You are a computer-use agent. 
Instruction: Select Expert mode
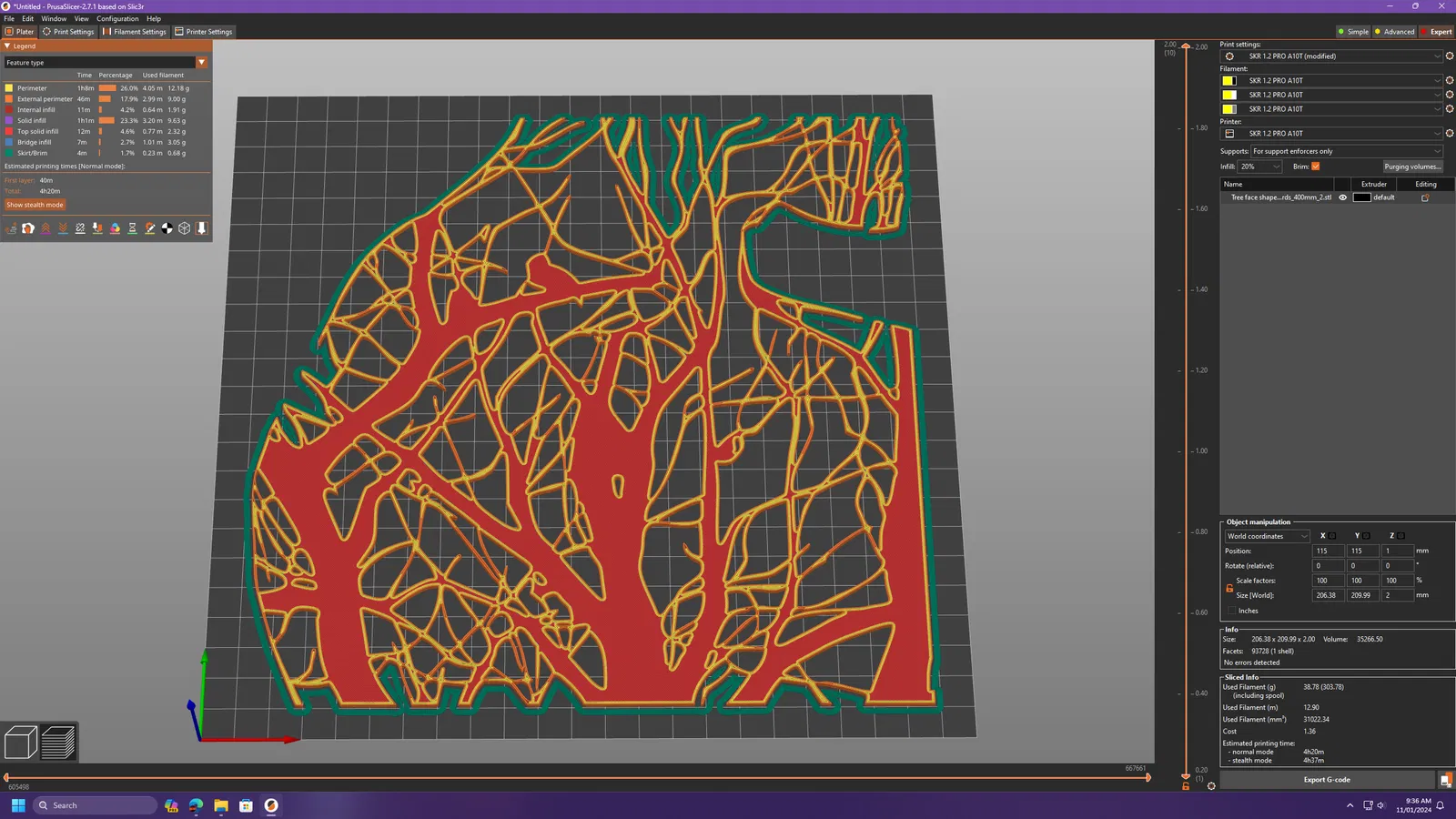point(1437,32)
